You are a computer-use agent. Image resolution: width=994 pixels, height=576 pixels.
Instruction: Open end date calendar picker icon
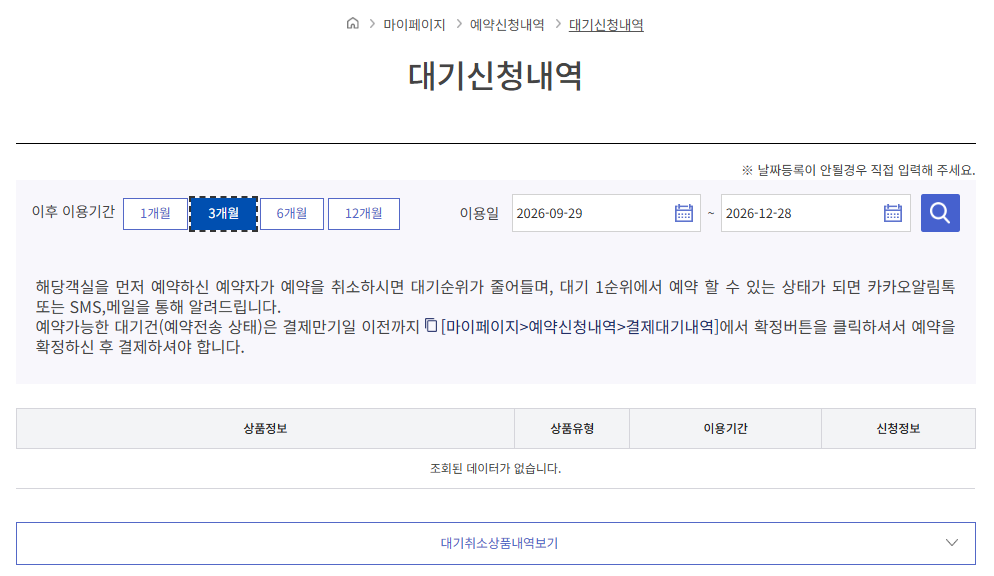click(893, 213)
